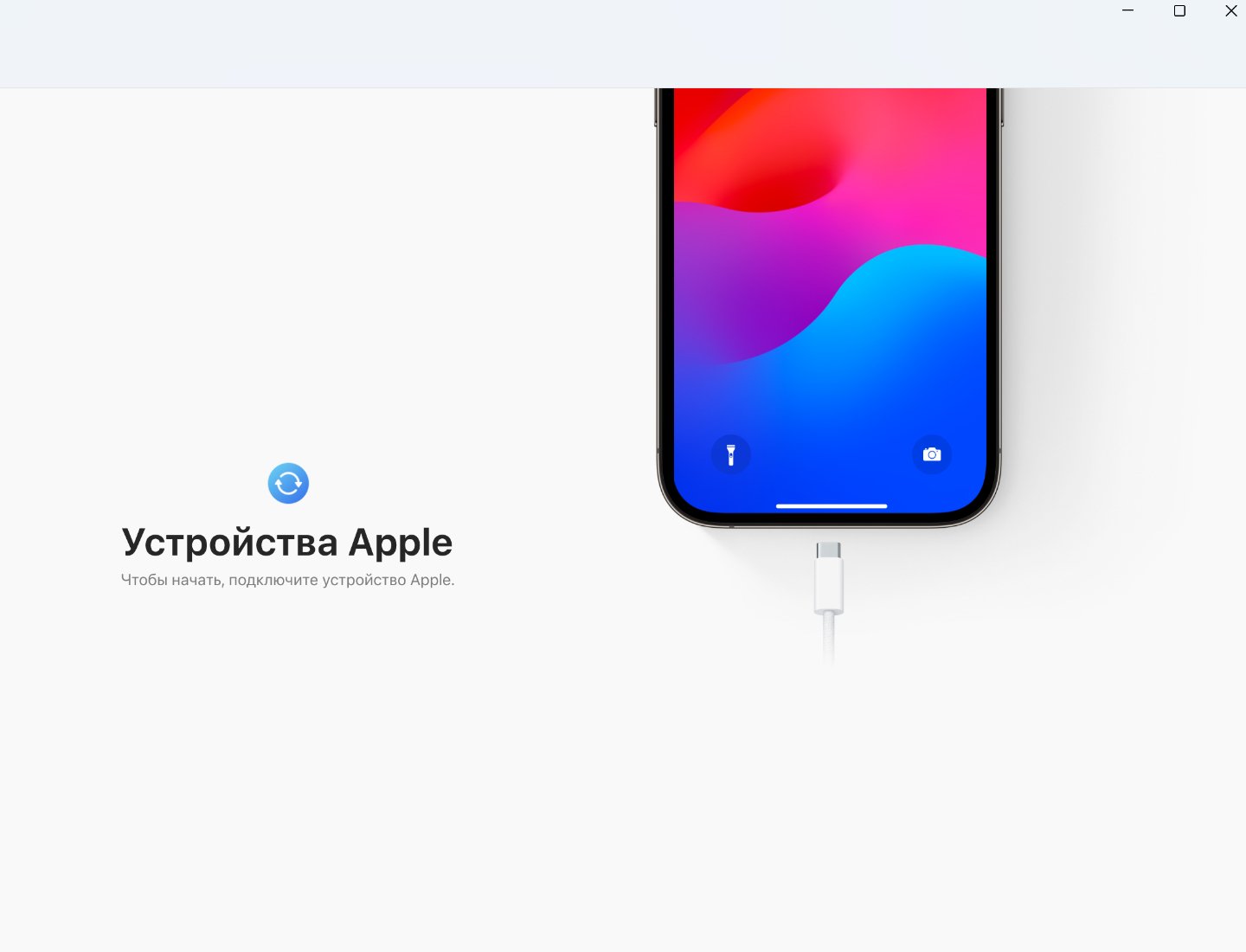Image resolution: width=1246 pixels, height=952 pixels.
Task: Click the word "Apple" in the large heading
Action: (401, 543)
